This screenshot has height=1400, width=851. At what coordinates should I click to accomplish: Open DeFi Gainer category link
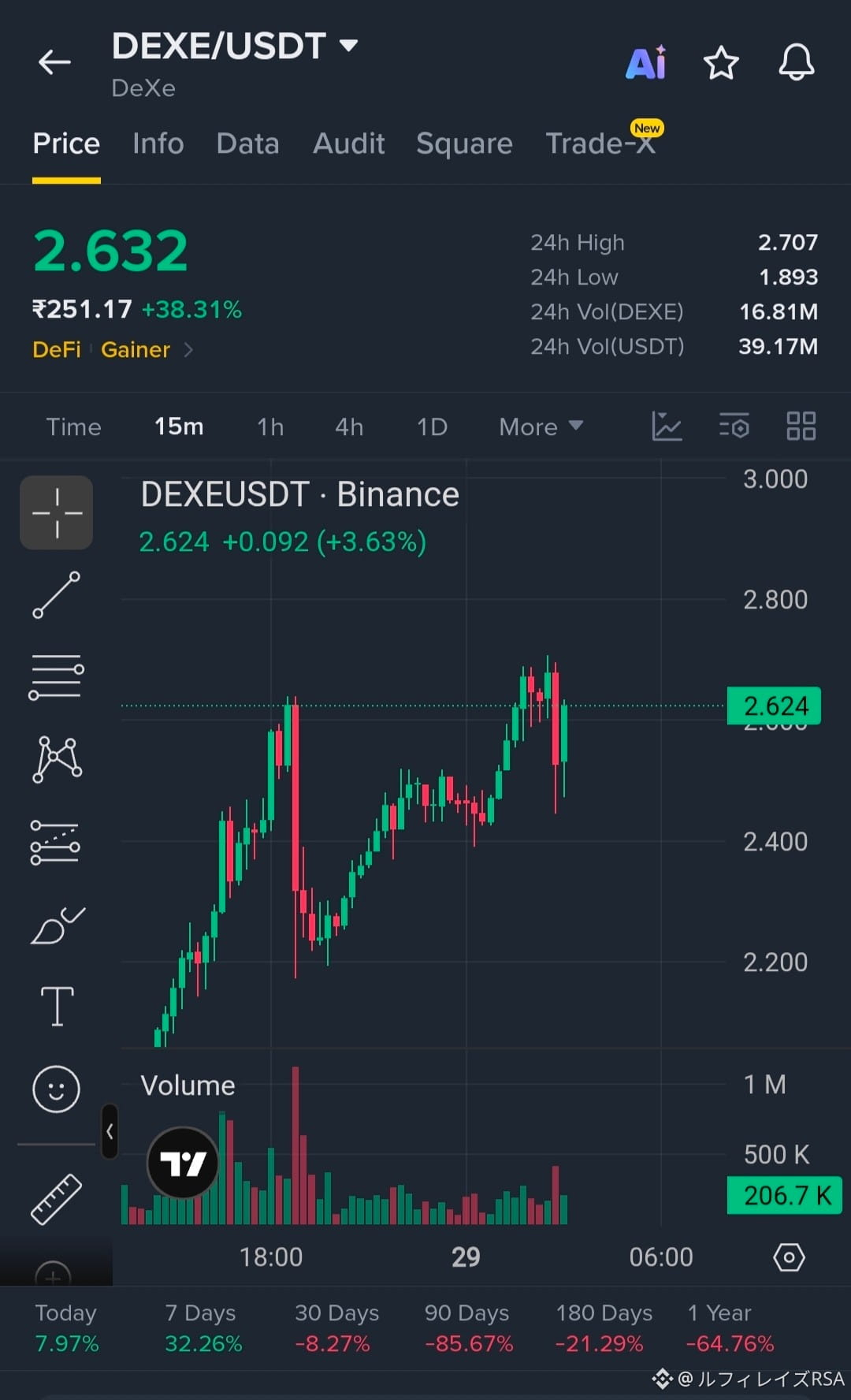pos(113,349)
